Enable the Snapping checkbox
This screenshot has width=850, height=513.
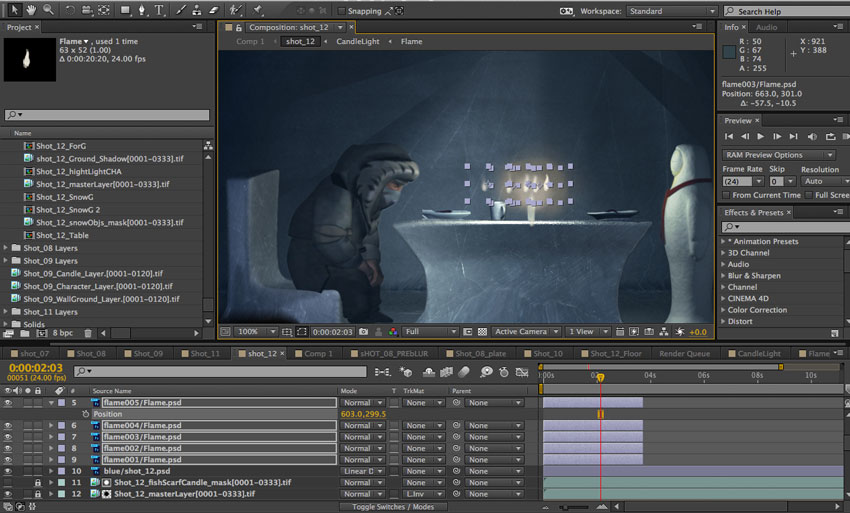coord(341,11)
